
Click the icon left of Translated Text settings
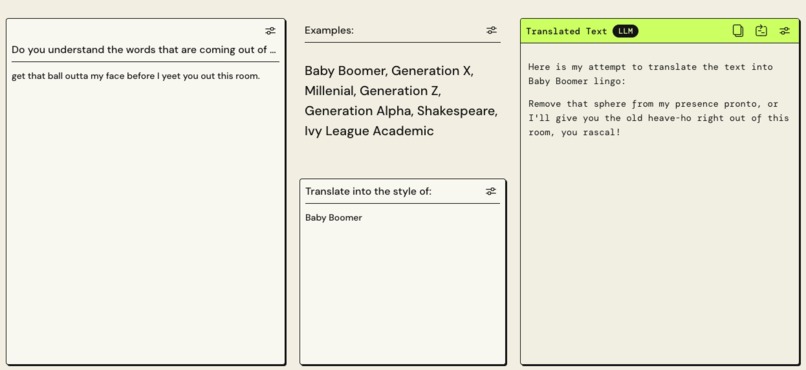pos(761,31)
